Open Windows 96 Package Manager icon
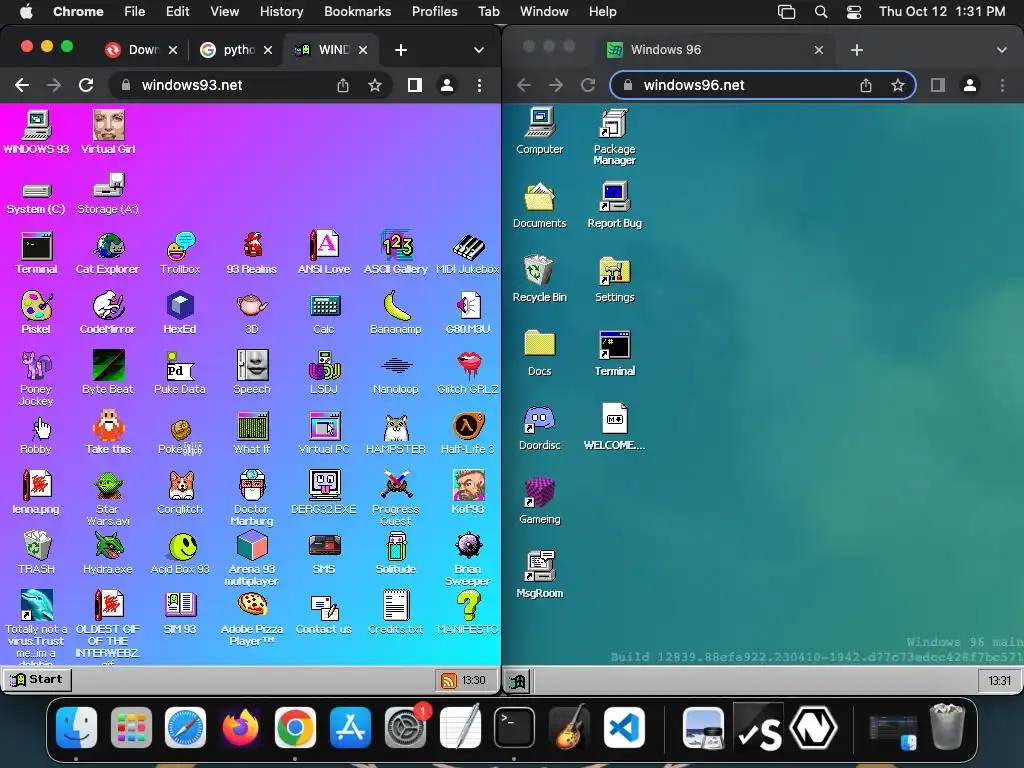Viewport: 1024px width, 768px height. click(615, 137)
